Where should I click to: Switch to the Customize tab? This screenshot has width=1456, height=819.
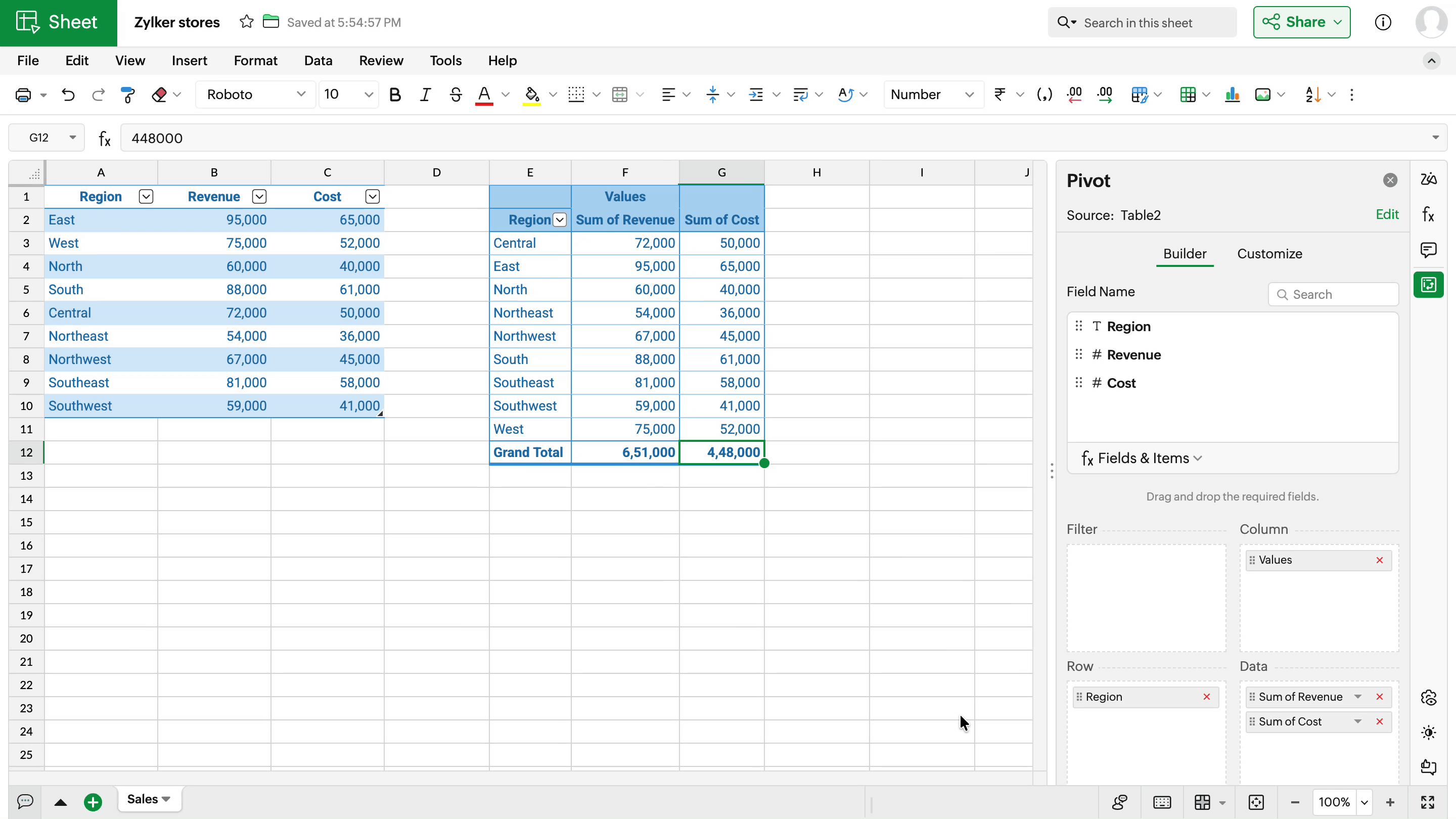tap(1269, 254)
